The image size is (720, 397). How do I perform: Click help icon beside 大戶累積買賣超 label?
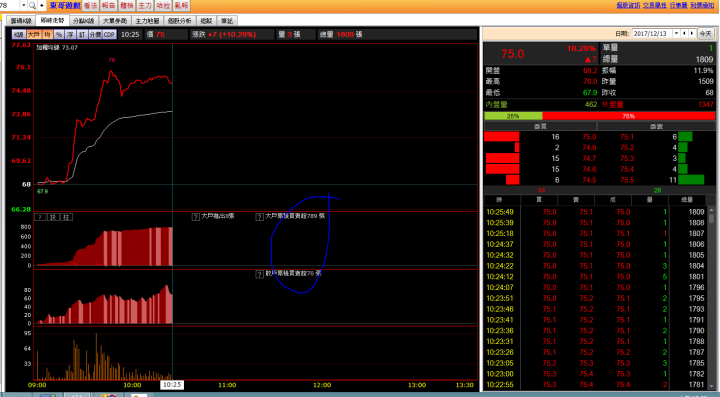click(259, 217)
